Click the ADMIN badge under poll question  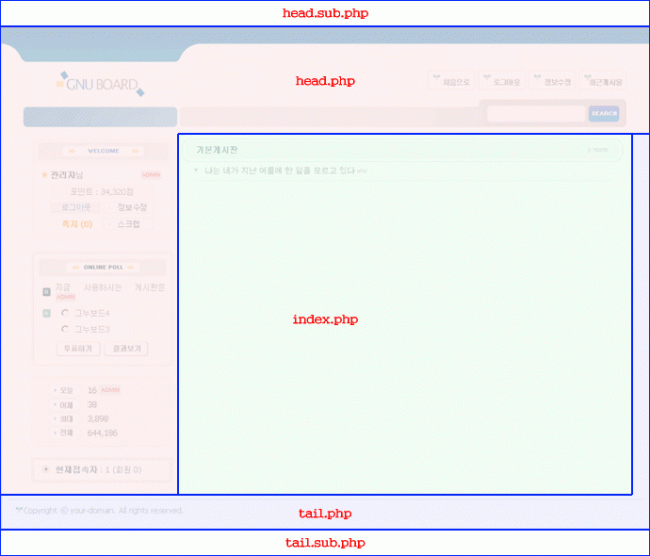[65, 297]
